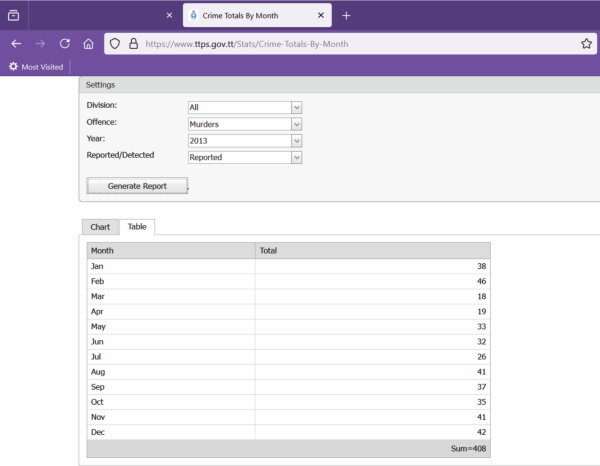Select the May row label

98,327
